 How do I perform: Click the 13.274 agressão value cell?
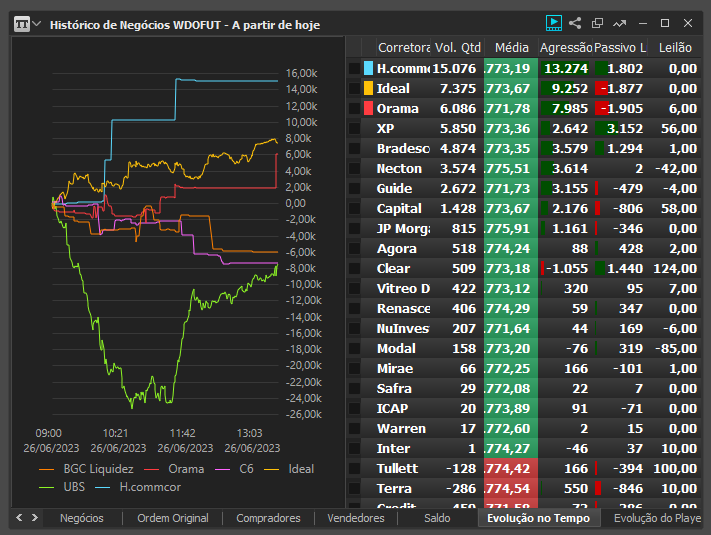(x=565, y=68)
